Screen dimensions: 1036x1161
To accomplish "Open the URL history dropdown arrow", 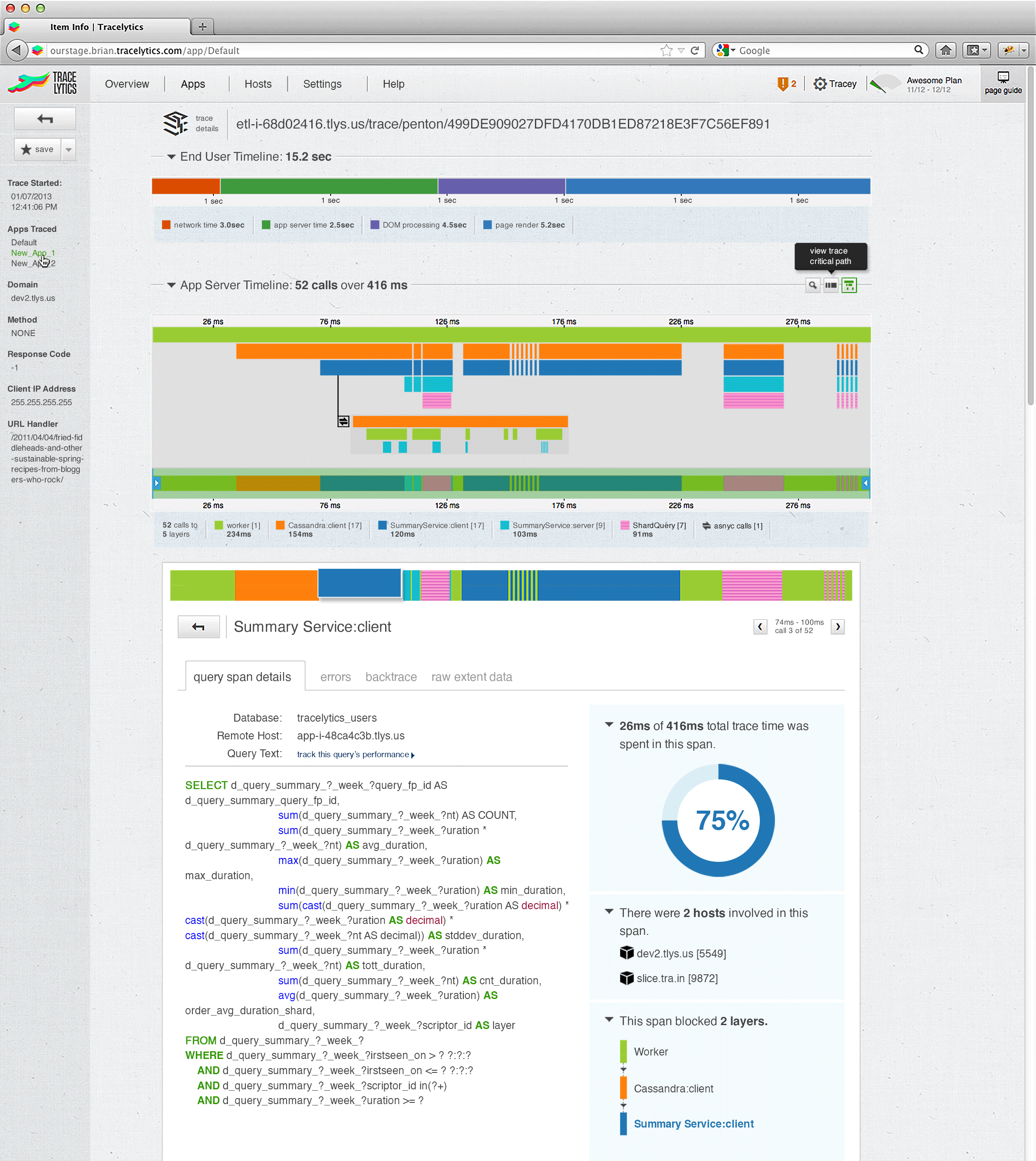I will [x=681, y=50].
